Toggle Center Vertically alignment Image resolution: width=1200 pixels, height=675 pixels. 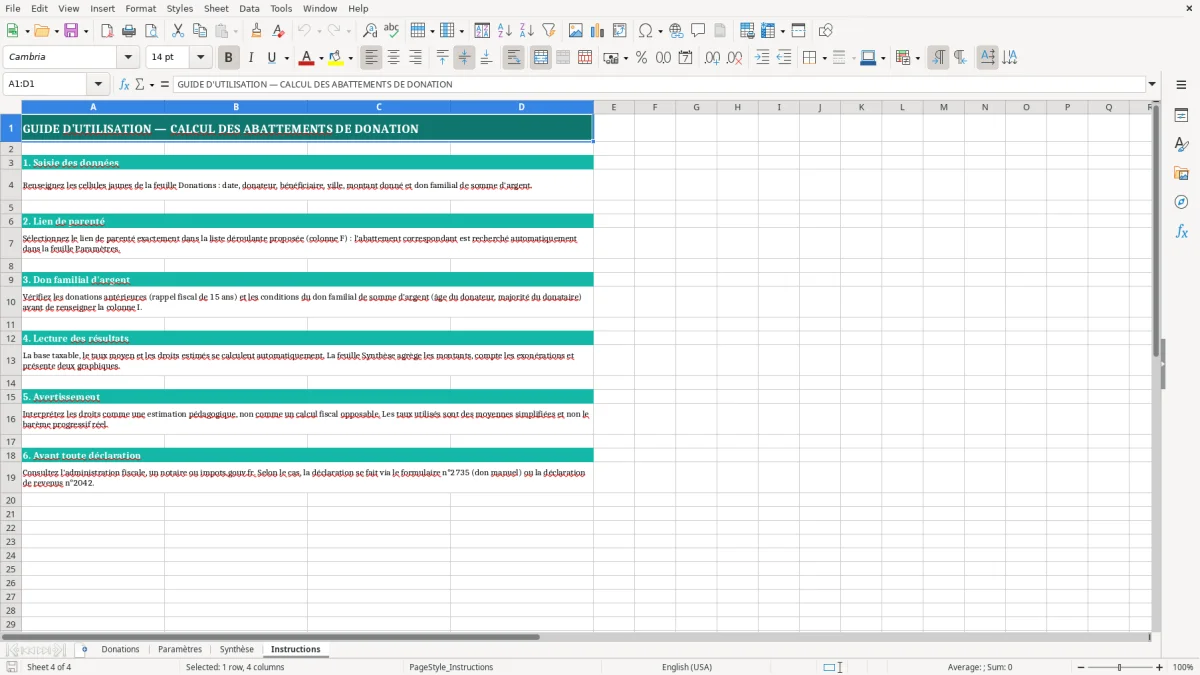(x=464, y=57)
